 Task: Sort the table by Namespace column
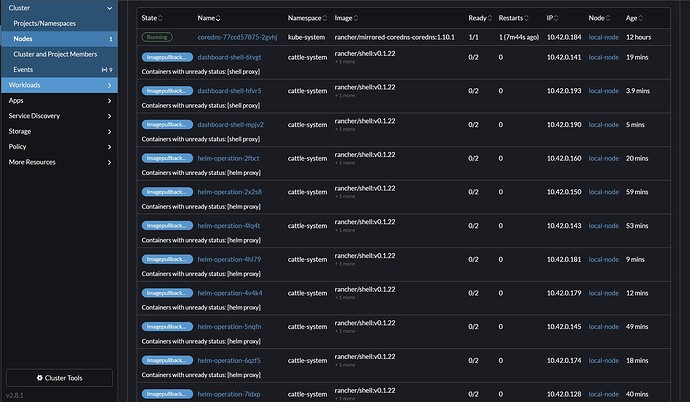[306, 18]
